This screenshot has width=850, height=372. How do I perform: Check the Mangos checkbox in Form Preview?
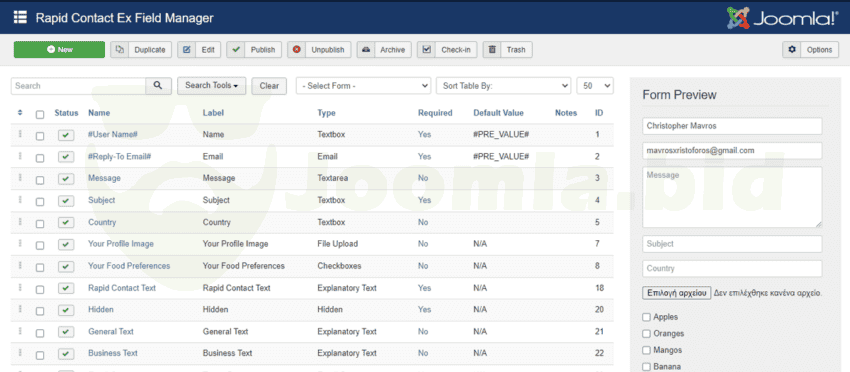pyautogui.click(x=646, y=350)
